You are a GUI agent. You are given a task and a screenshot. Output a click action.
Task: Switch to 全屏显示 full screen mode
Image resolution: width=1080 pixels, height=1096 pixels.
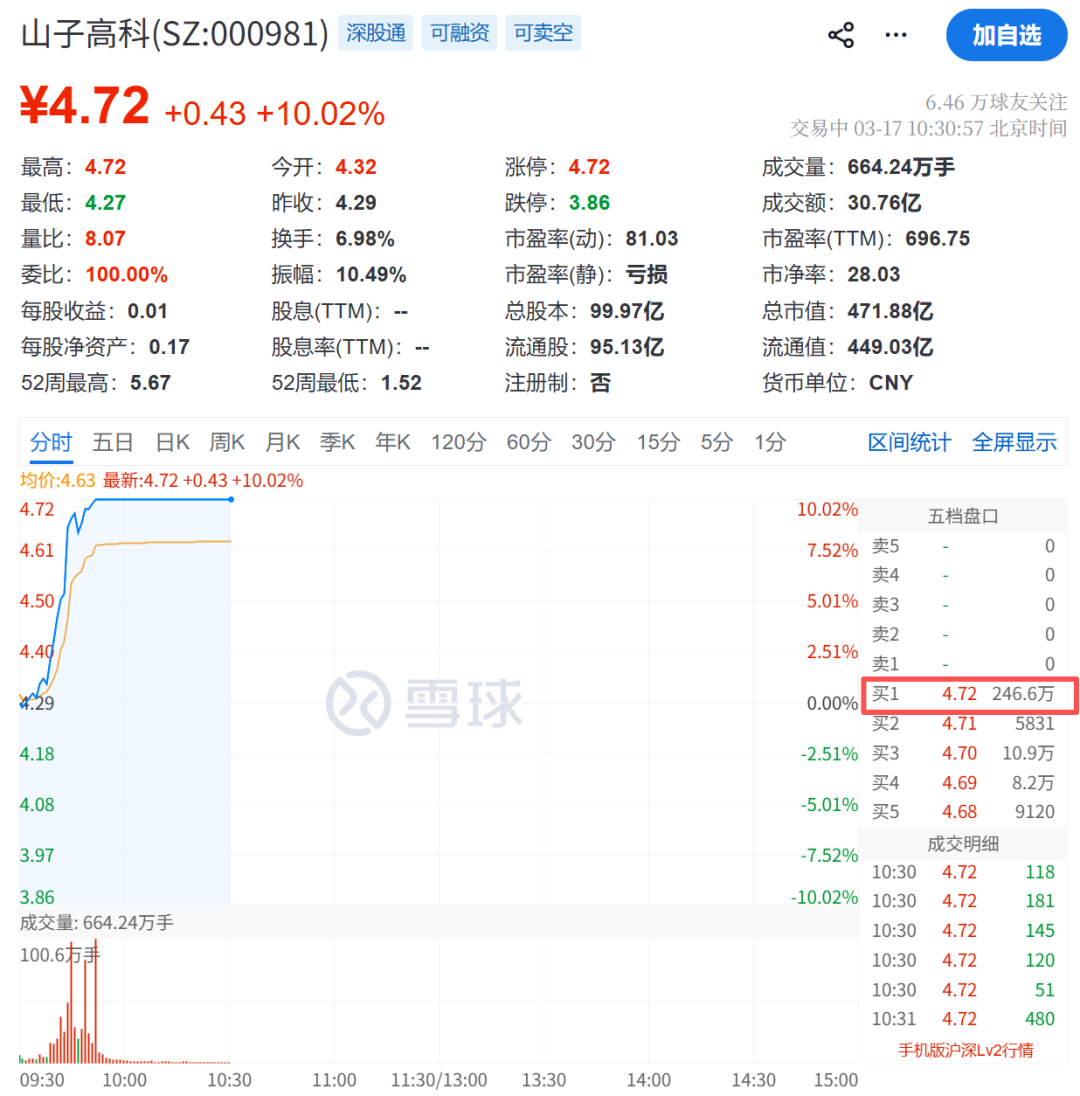(1014, 442)
